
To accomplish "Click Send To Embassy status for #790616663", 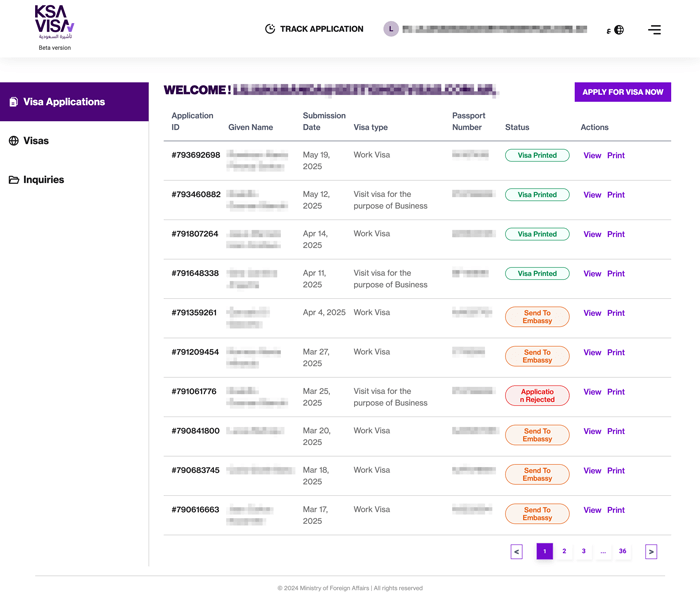I will (537, 513).
